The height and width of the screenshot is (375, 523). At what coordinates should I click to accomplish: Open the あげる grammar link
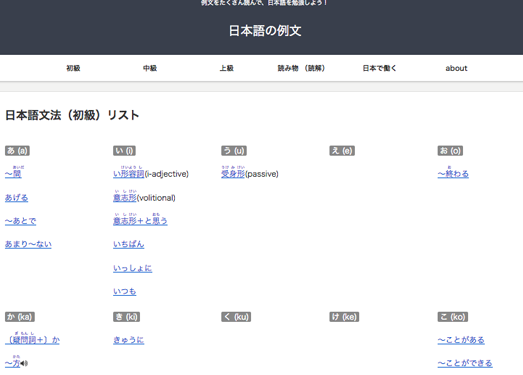(x=16, y=198)
